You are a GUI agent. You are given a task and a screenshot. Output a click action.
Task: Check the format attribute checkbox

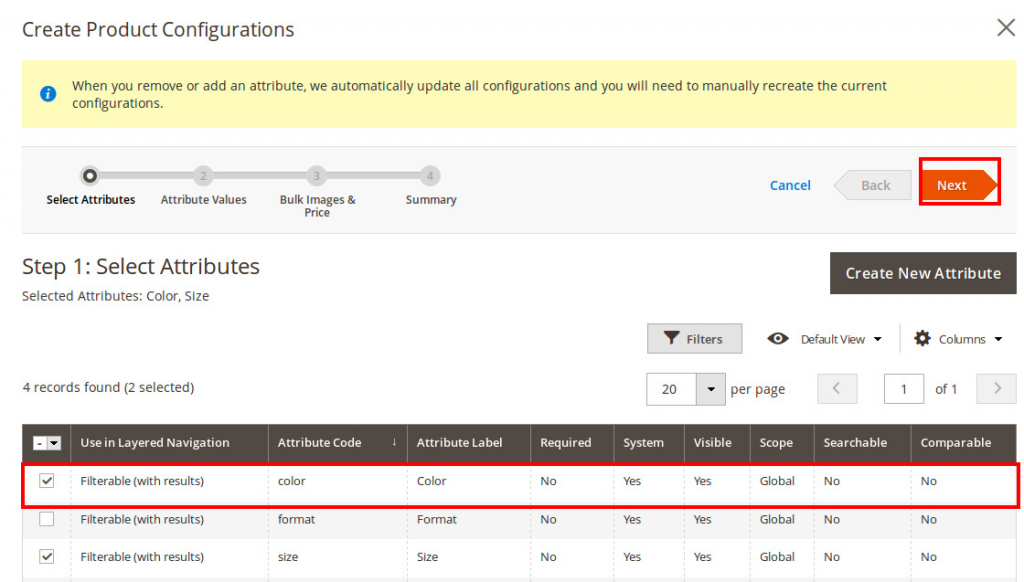[x=47, y=519]
